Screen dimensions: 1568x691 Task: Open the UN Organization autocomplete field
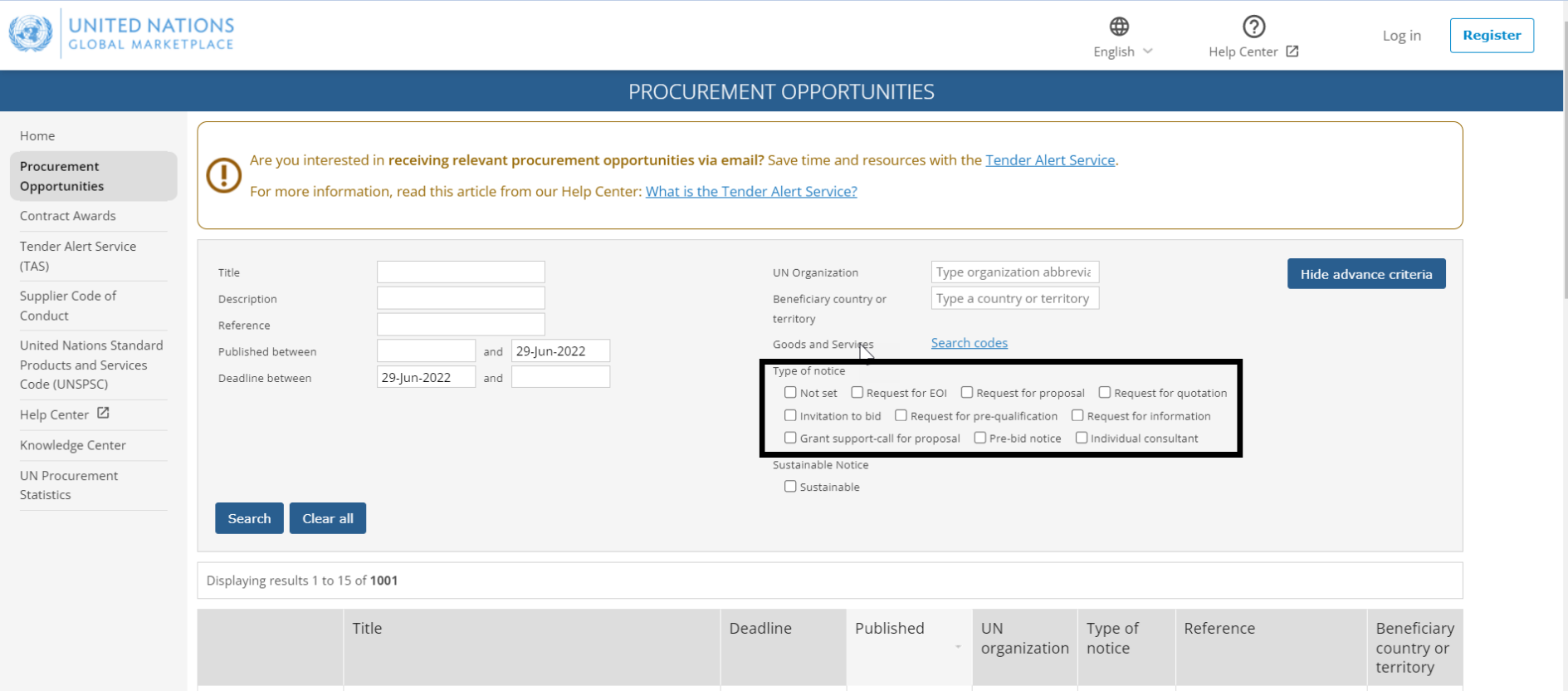(x=1014, y=272)
